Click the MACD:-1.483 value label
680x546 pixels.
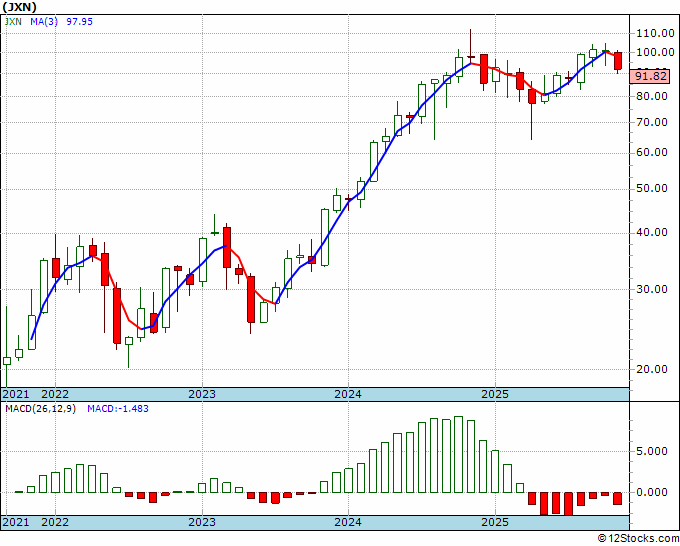[118, 409]
